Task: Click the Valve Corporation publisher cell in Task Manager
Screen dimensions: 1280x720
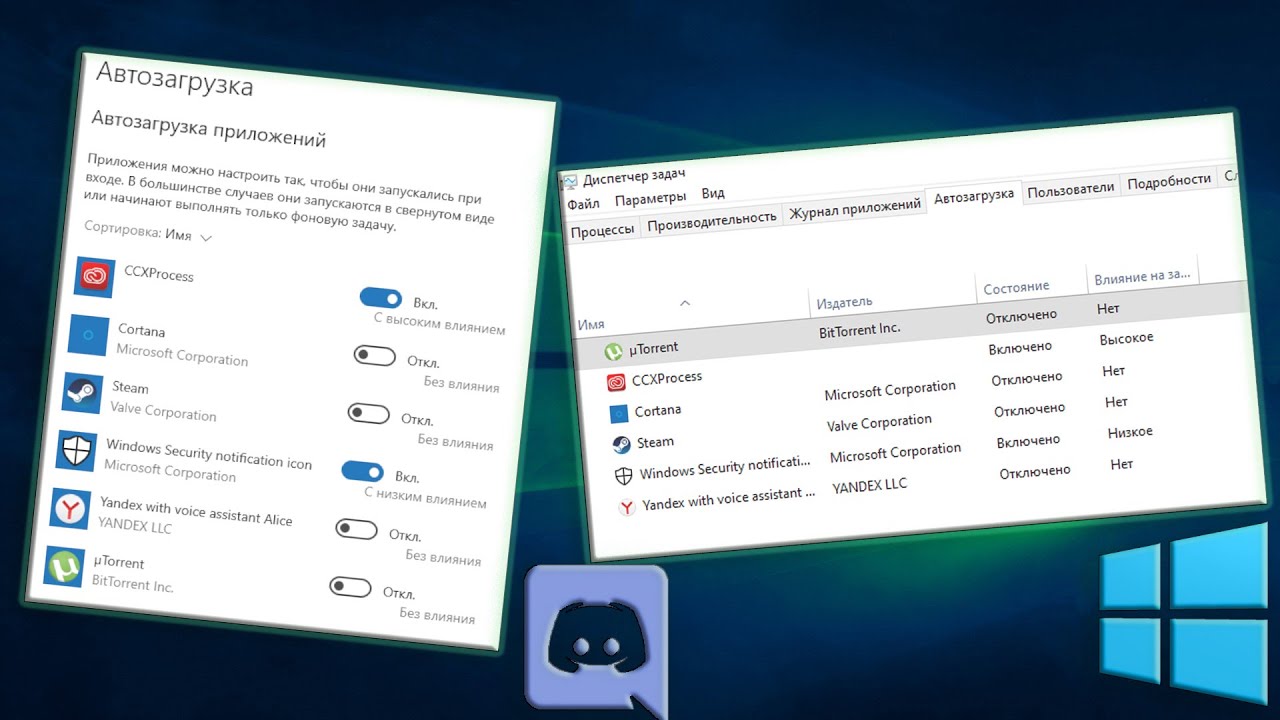Action: point(879,423)
